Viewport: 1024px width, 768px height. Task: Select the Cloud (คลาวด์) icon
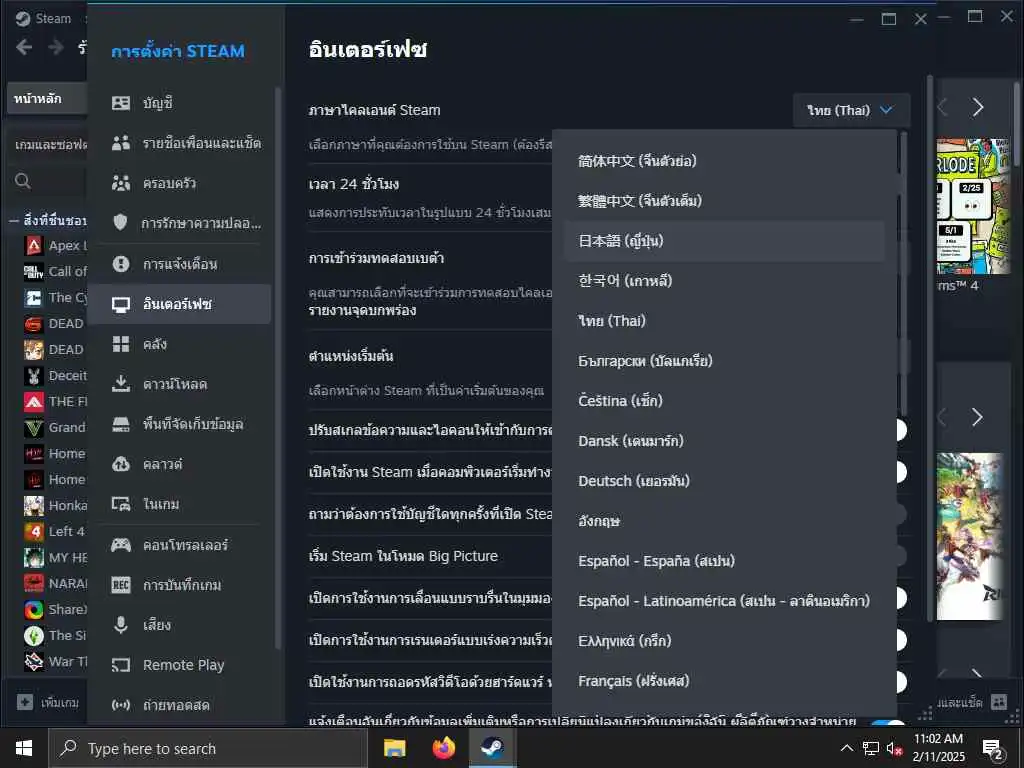pyautogui.click(x=121, y=464)
